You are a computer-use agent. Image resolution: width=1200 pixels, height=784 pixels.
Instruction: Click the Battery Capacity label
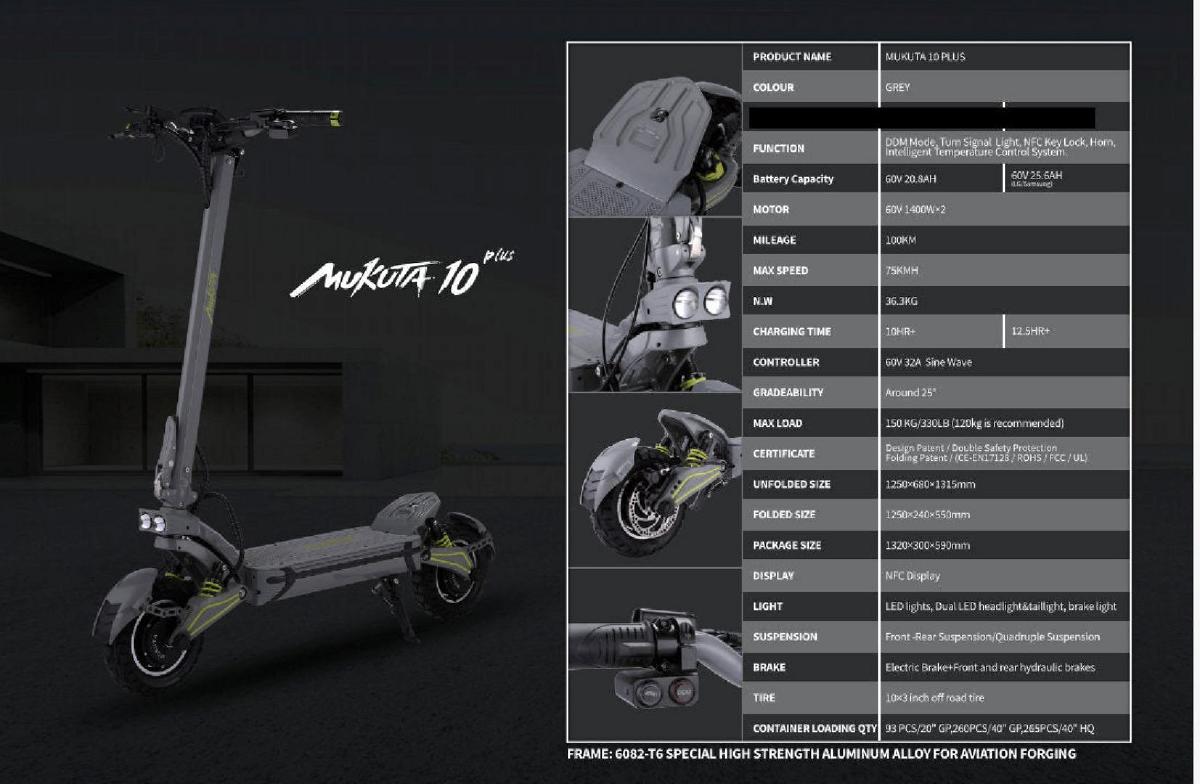pyautogui.click(x=793, y=179)
